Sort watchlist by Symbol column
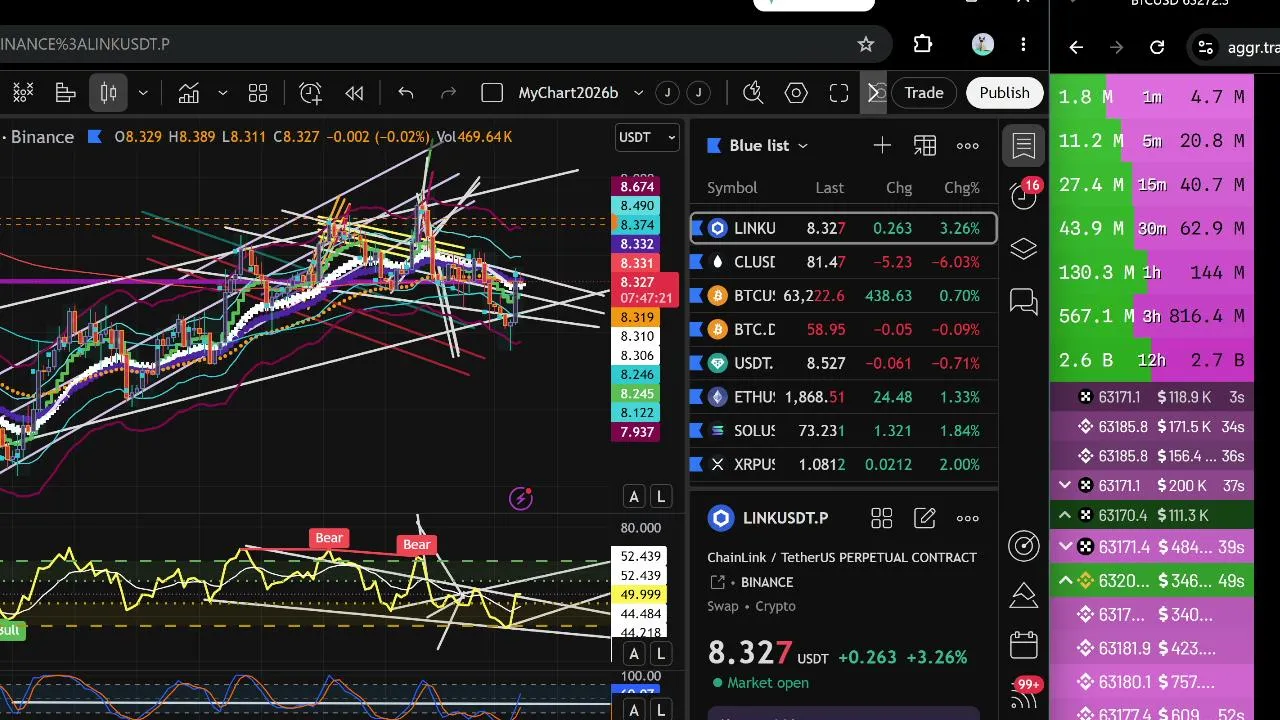 pyautogui.click(x=732, y=188)
